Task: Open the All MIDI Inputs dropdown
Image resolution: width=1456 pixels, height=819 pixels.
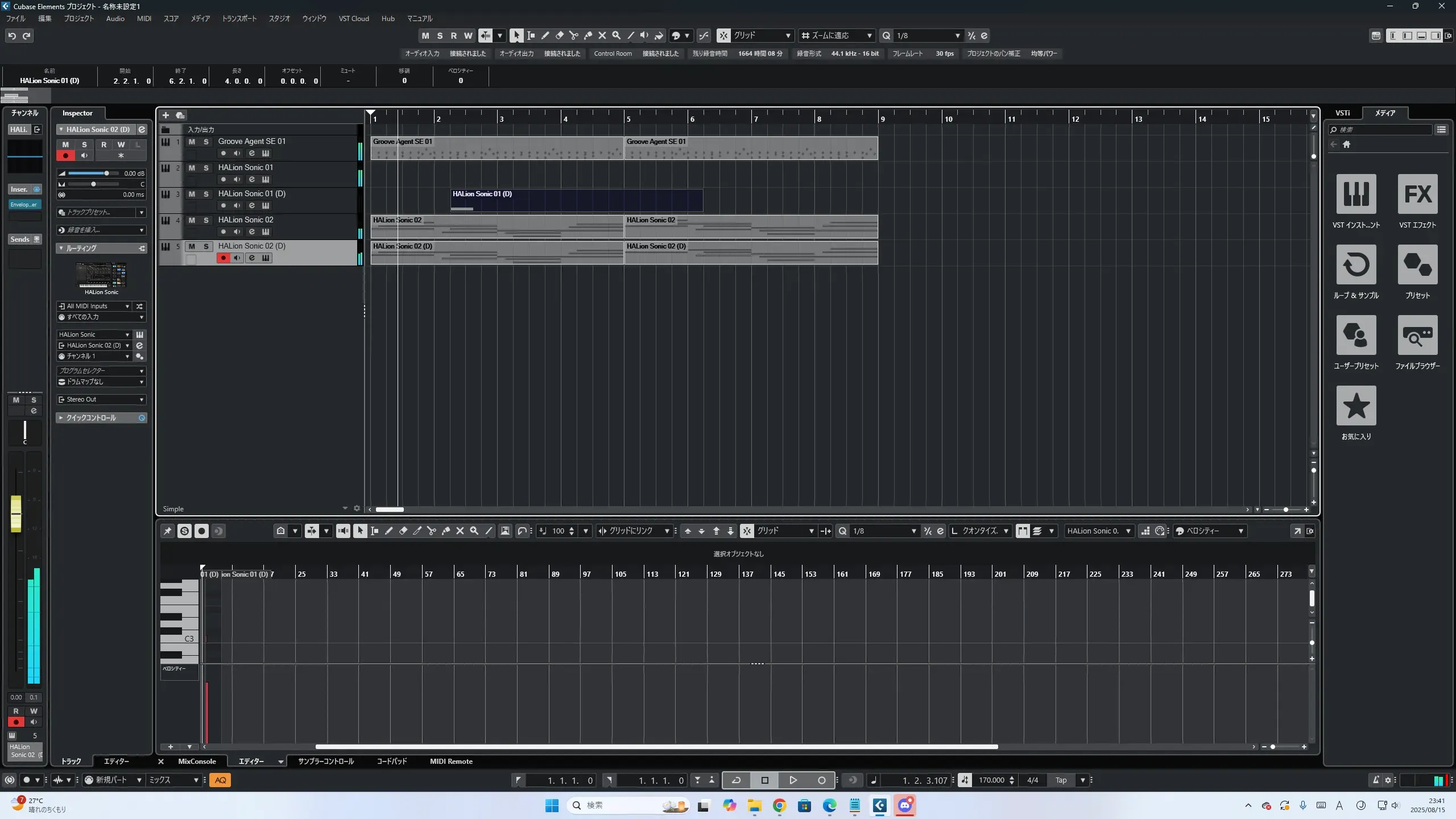Action: (94, 306)
